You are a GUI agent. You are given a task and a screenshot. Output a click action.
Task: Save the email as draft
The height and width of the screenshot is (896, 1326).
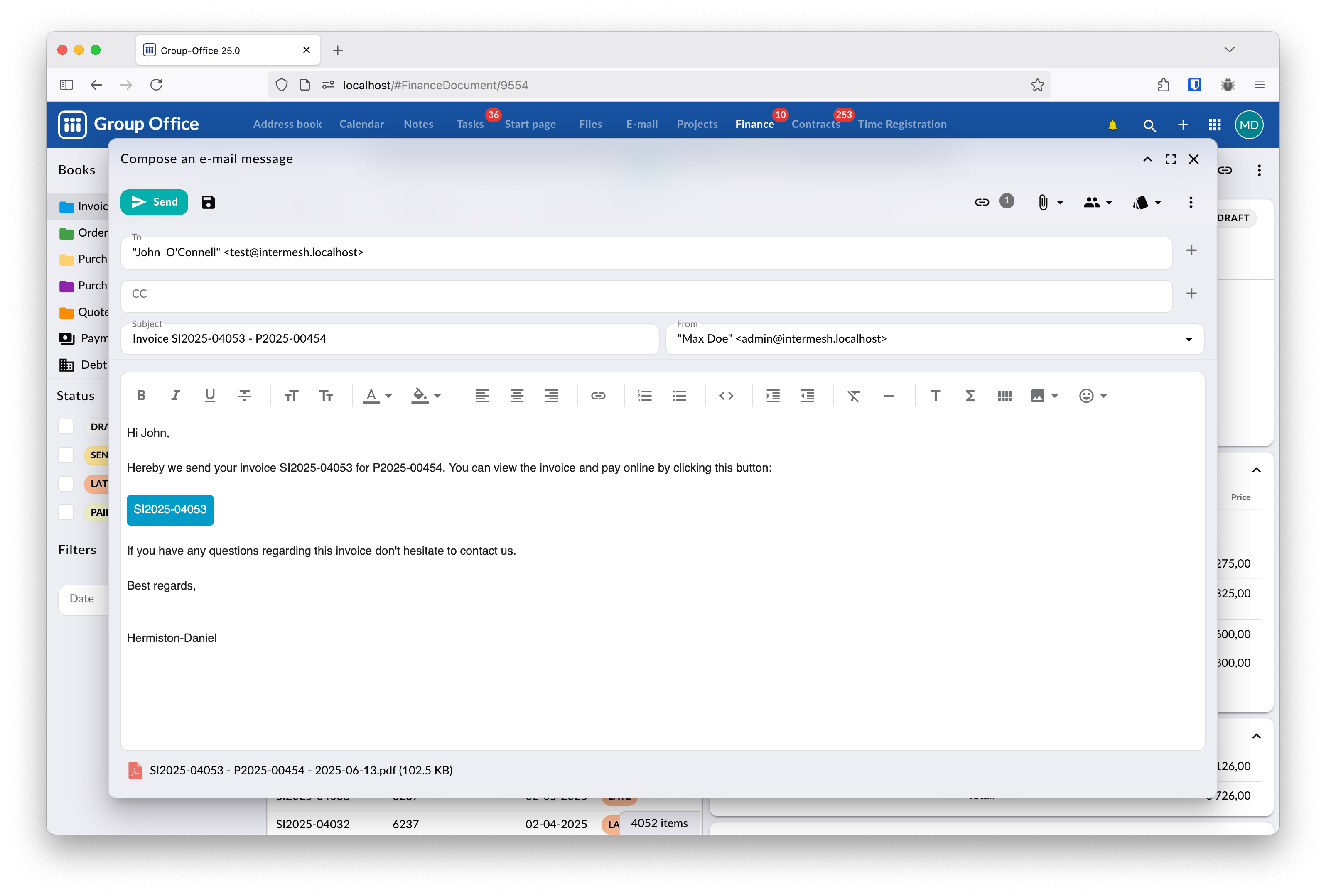coord(208,202)
